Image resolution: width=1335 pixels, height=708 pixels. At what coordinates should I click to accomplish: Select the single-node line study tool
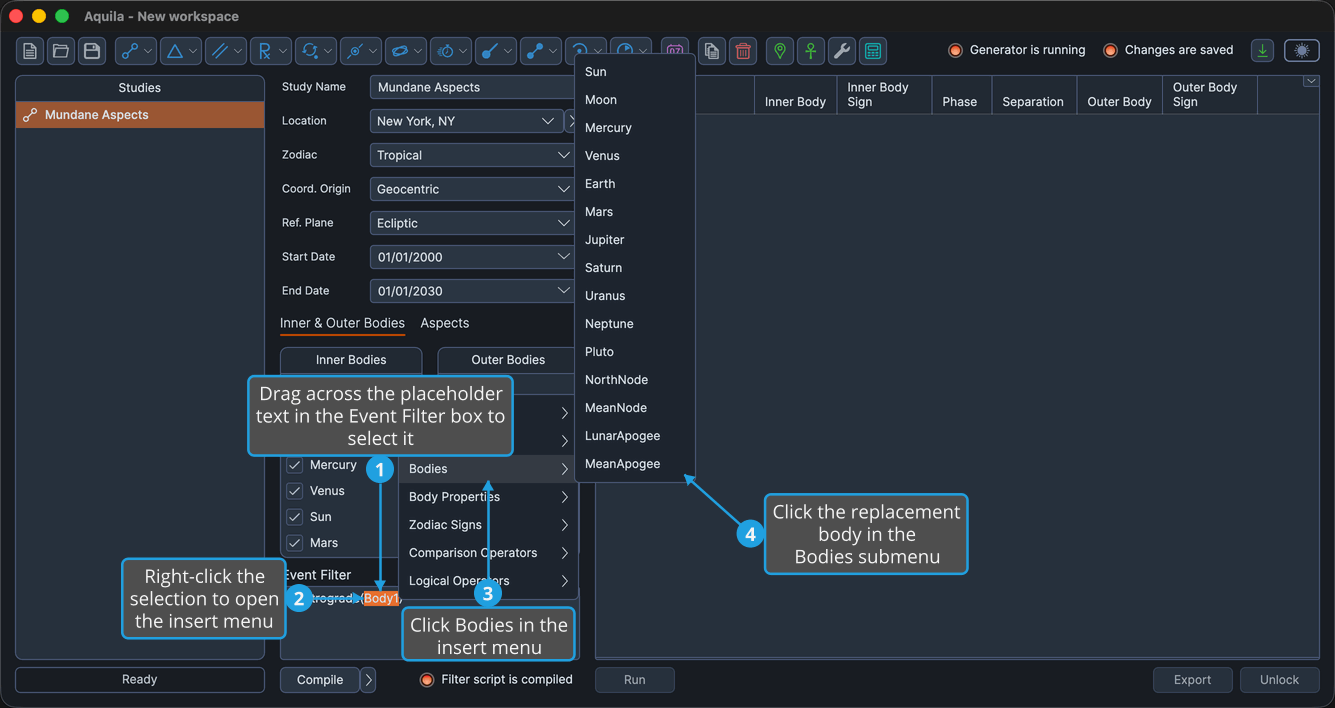pyautogui.click(x=489, y=51)
